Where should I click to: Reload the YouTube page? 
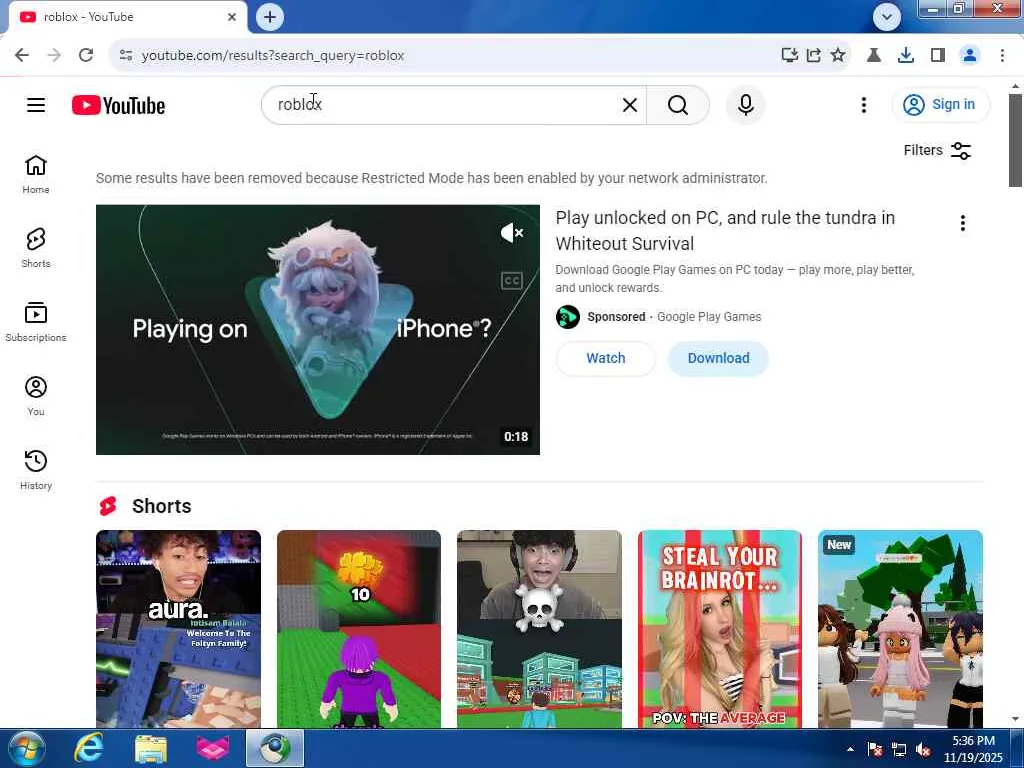pos(86,56)
